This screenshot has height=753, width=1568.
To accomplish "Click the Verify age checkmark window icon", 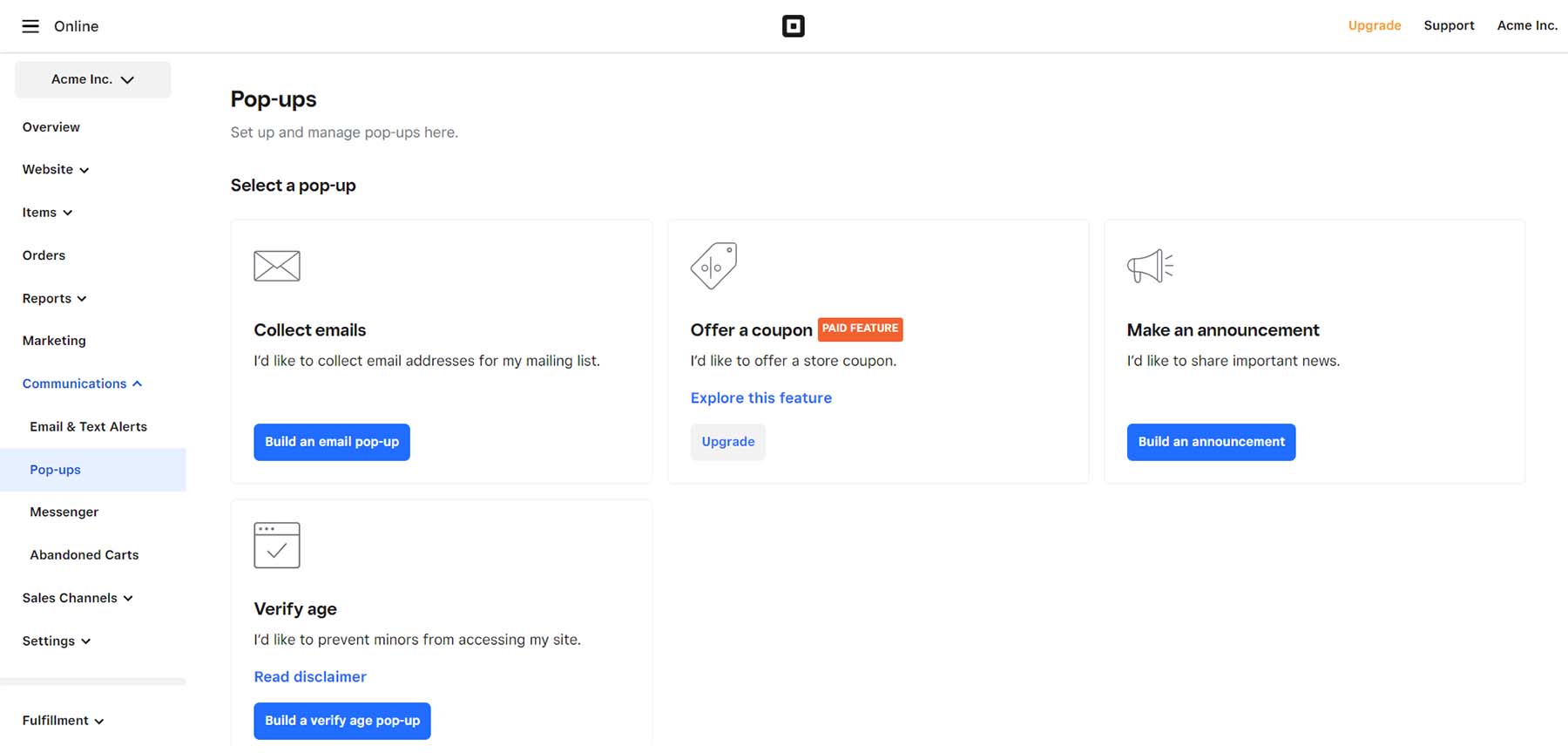I will pyautogui.click(x=277, y=545).
